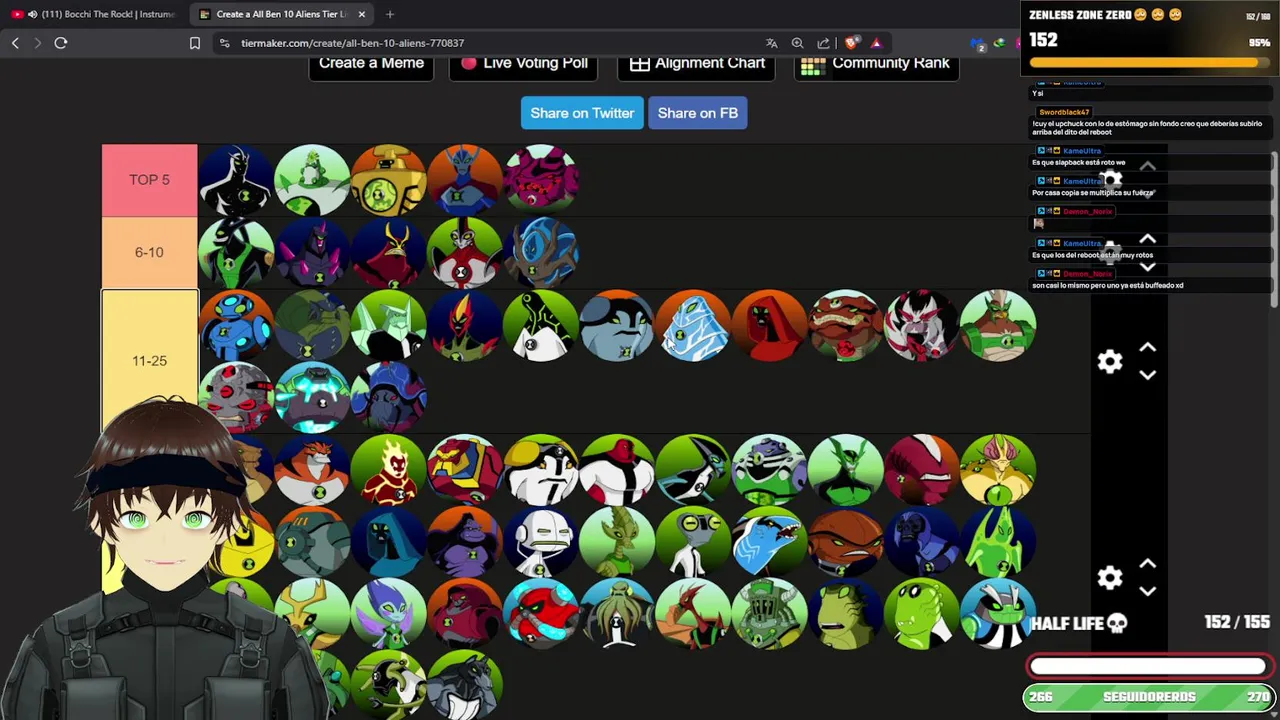Pick the Four Arms thumbnail
Screen dimensions: 1280x720
pos(616,469)
